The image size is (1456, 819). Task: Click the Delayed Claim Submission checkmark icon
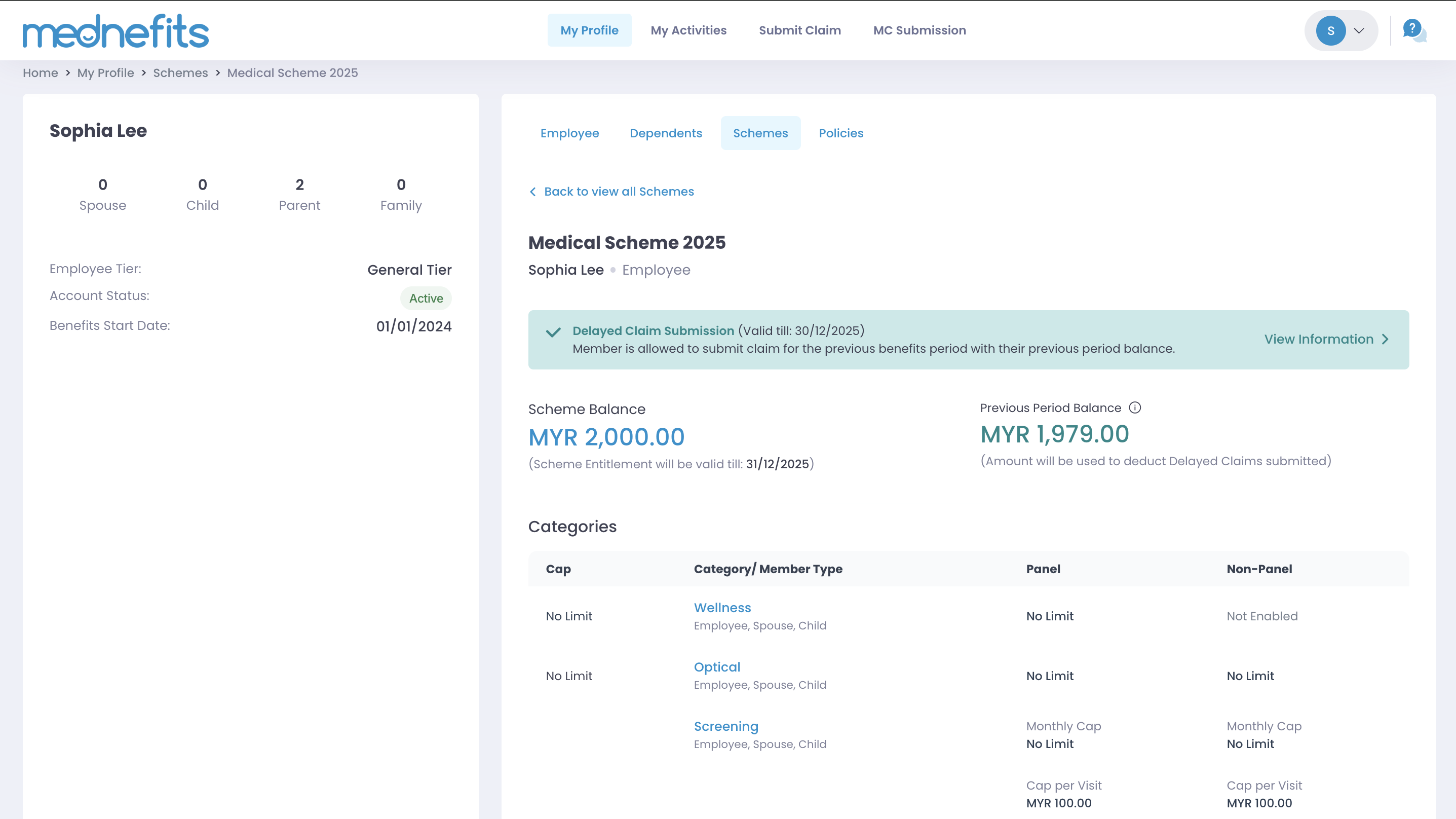553,332
